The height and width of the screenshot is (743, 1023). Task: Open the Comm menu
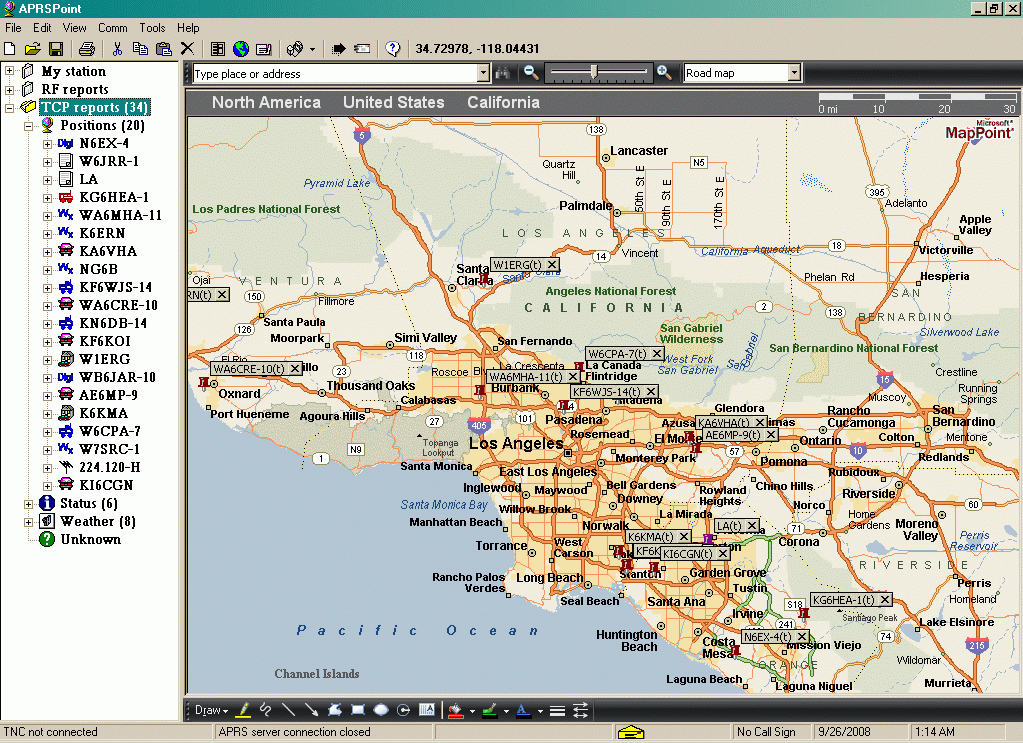113,28
